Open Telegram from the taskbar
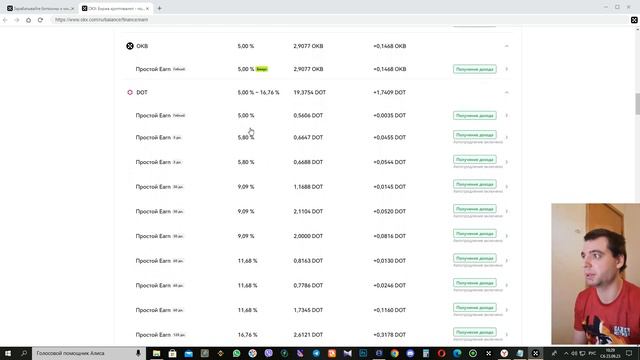This screenshot has height=360, width=640. point(316,353)
